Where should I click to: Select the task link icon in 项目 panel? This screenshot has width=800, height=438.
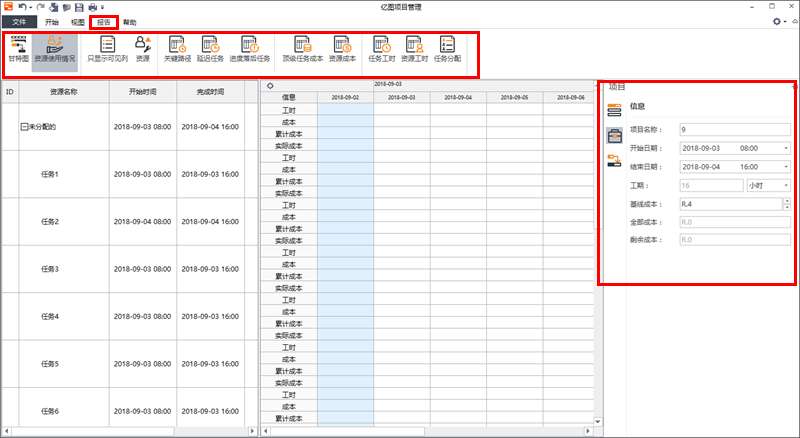coord(614,161)
